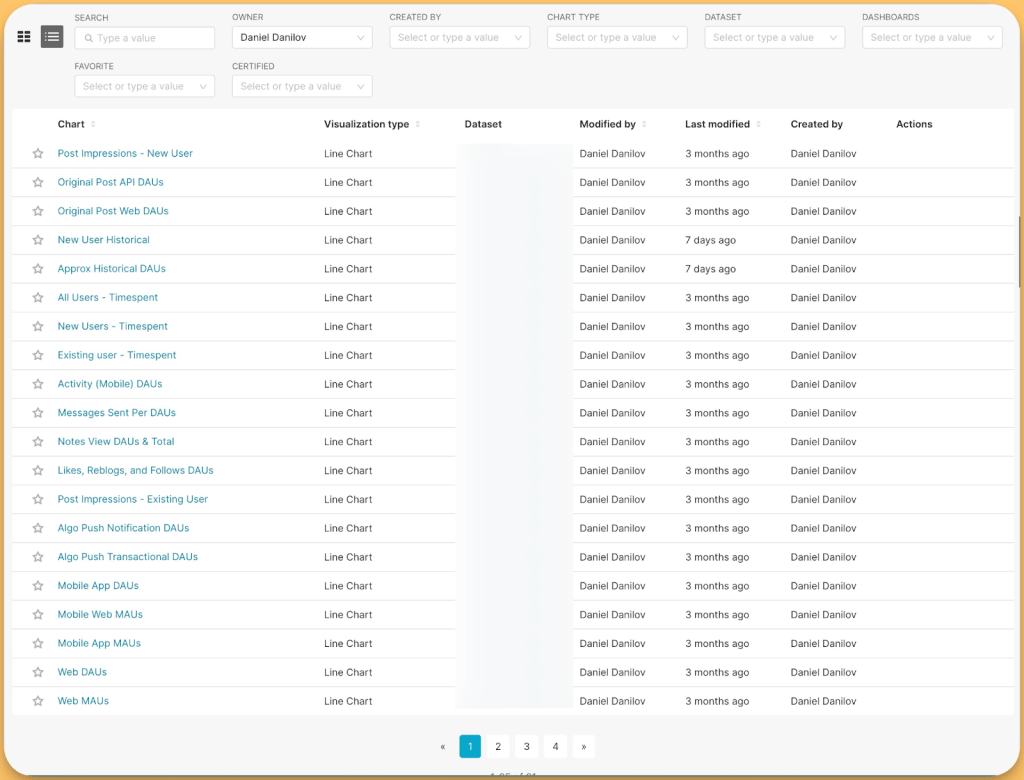Sort the Last modified column

click(758, 125)
